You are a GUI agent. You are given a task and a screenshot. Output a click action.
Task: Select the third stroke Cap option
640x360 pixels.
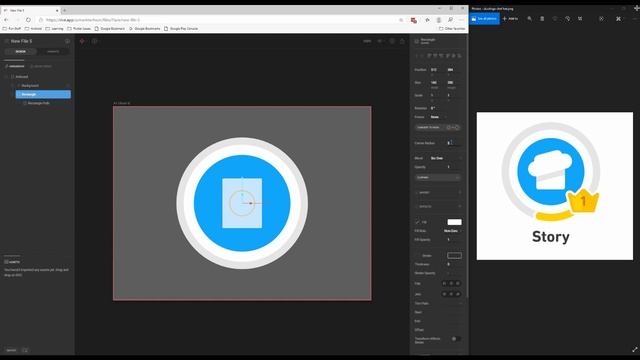click(x=458, y=283)
